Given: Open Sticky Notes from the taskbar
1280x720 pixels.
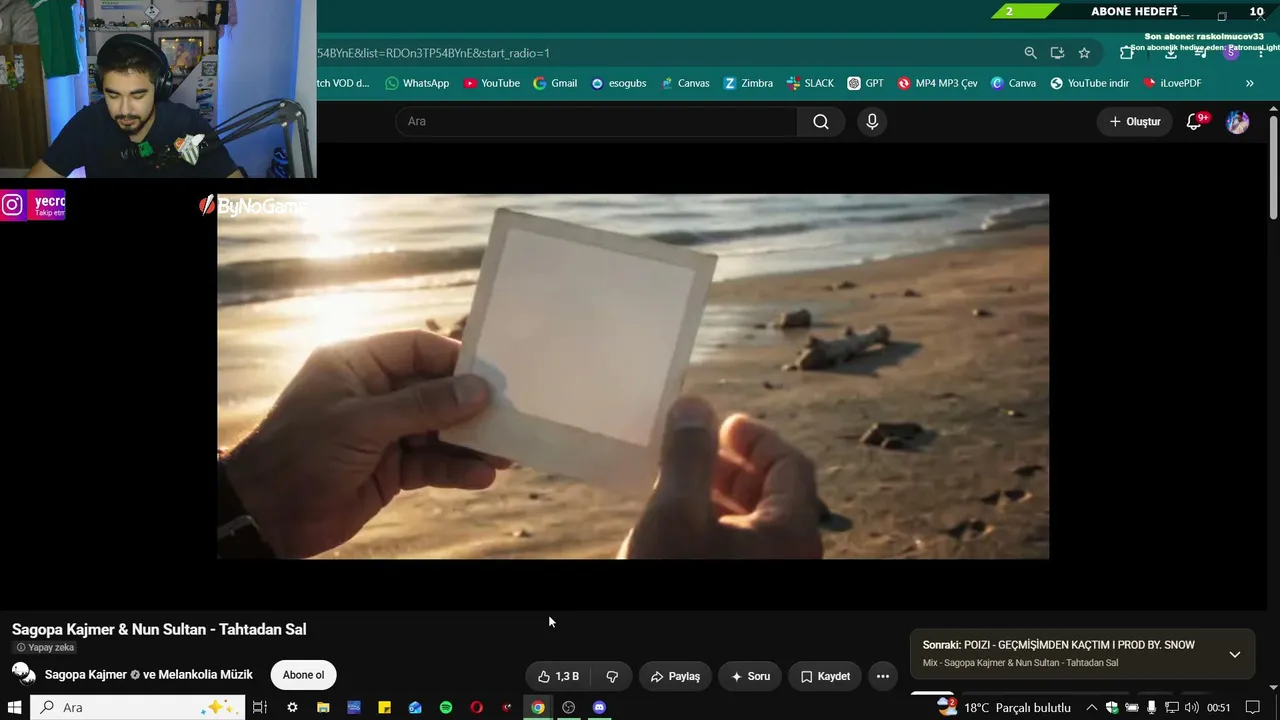Looking at the screenshot, I should tap(384, 707).
